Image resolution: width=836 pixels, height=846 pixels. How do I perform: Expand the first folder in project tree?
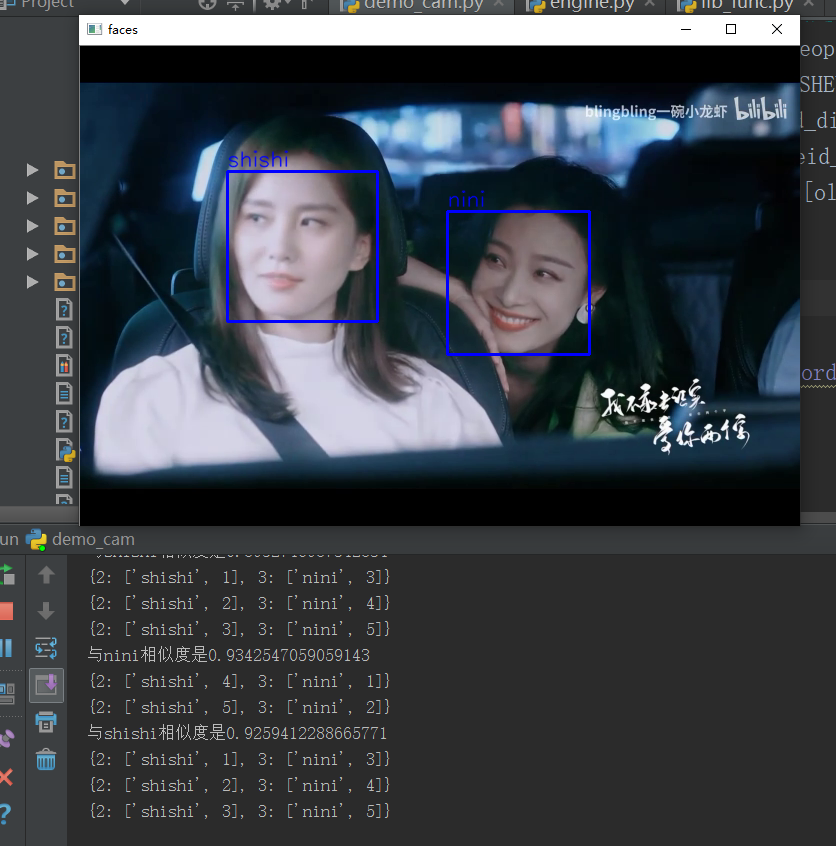[32, 170]
